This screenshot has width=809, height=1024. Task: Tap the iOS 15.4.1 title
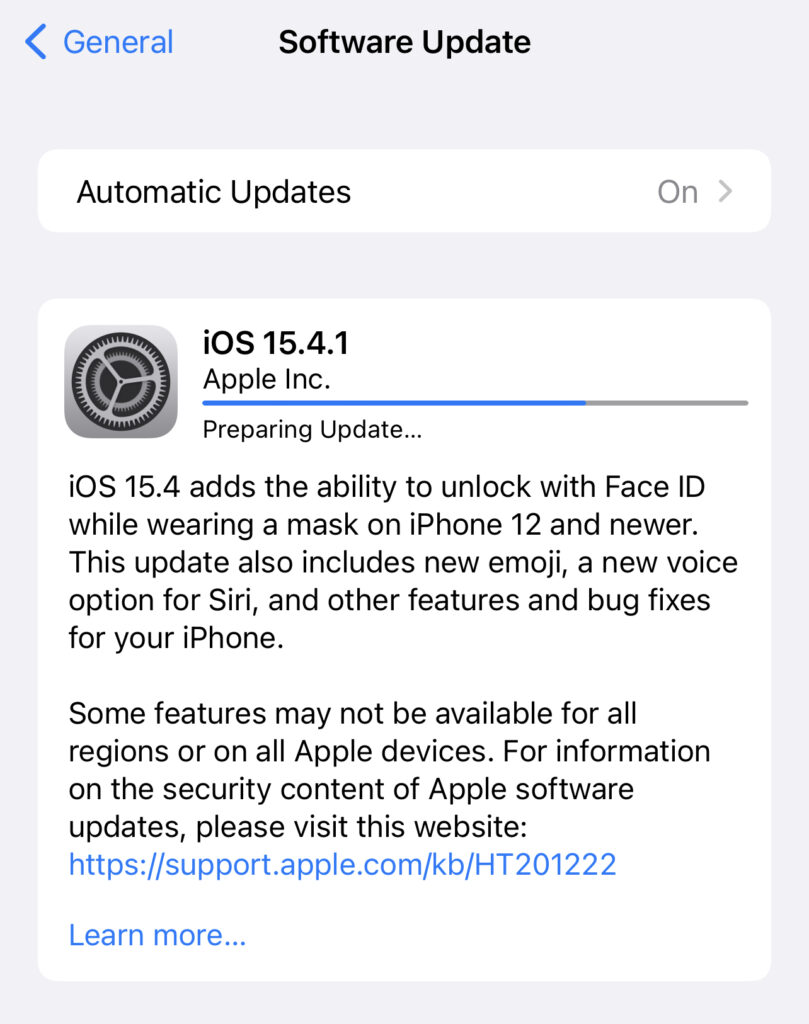(276, 343)
